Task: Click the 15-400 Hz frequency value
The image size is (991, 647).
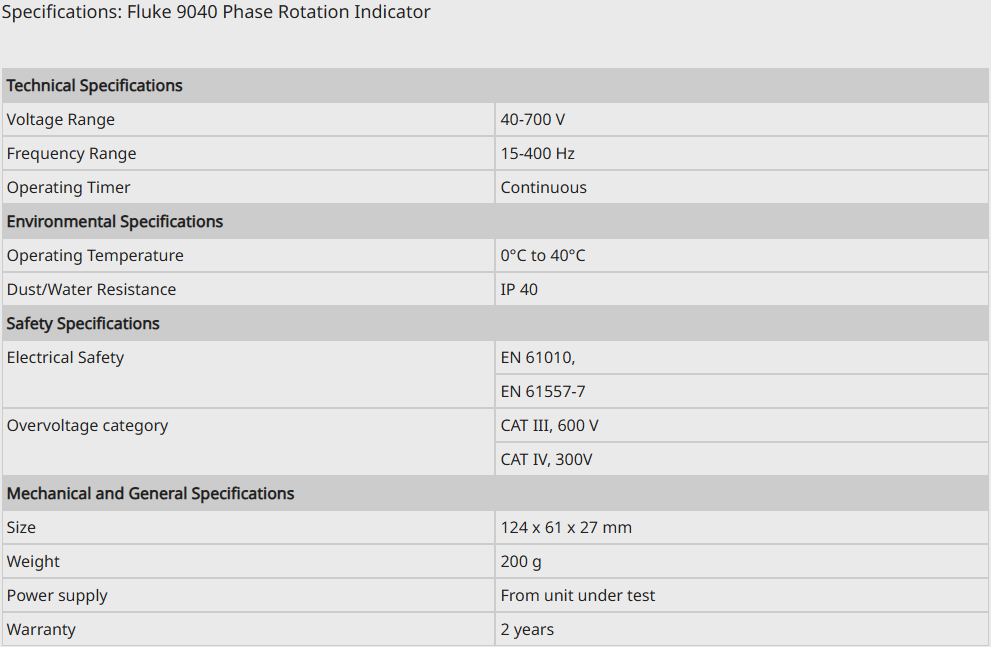Action: click(538, 154)
